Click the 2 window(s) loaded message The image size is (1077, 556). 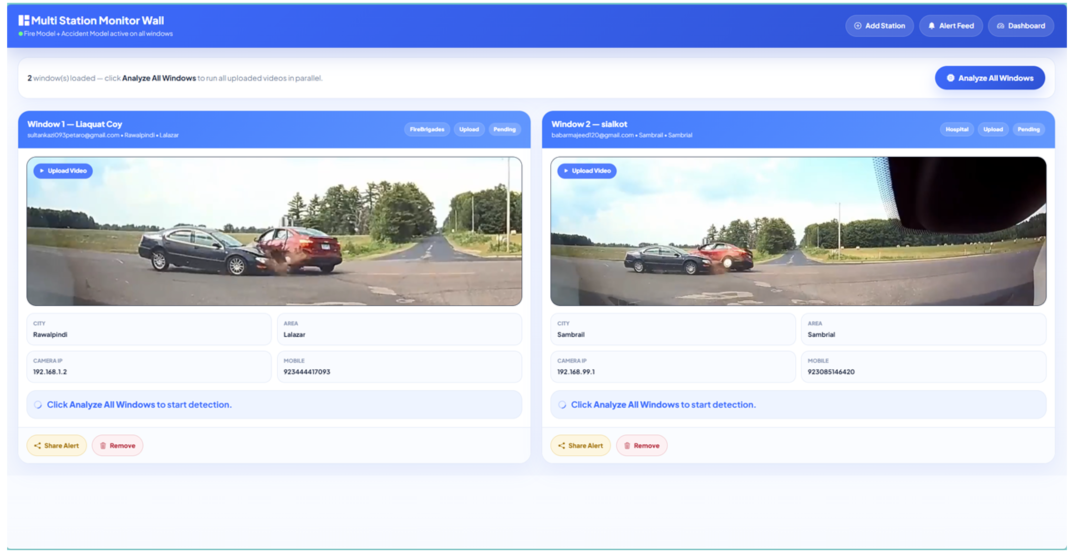(174, 78)
